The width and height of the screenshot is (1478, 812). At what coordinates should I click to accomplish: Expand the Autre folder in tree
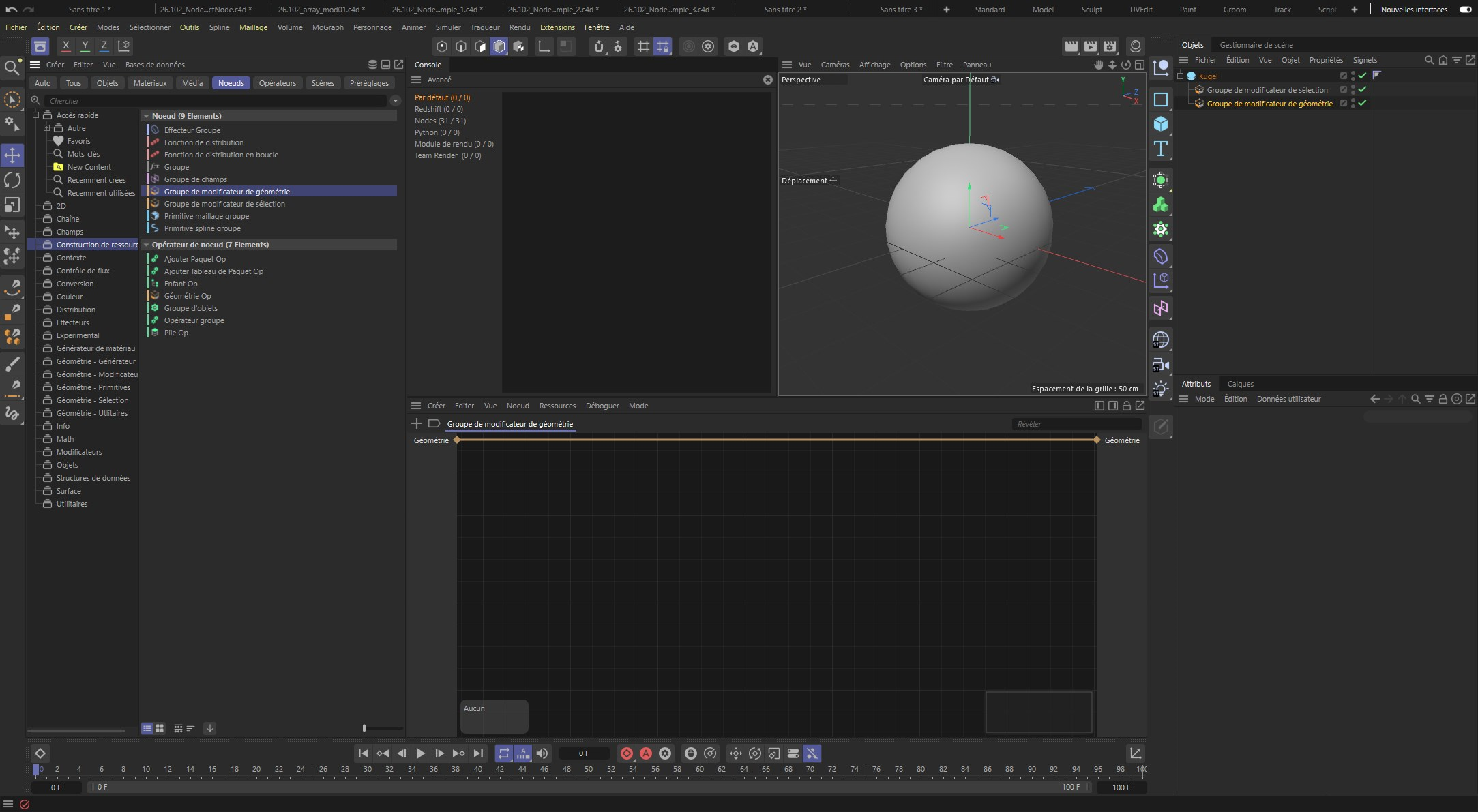pyautogui.click(x=46, y=128)
